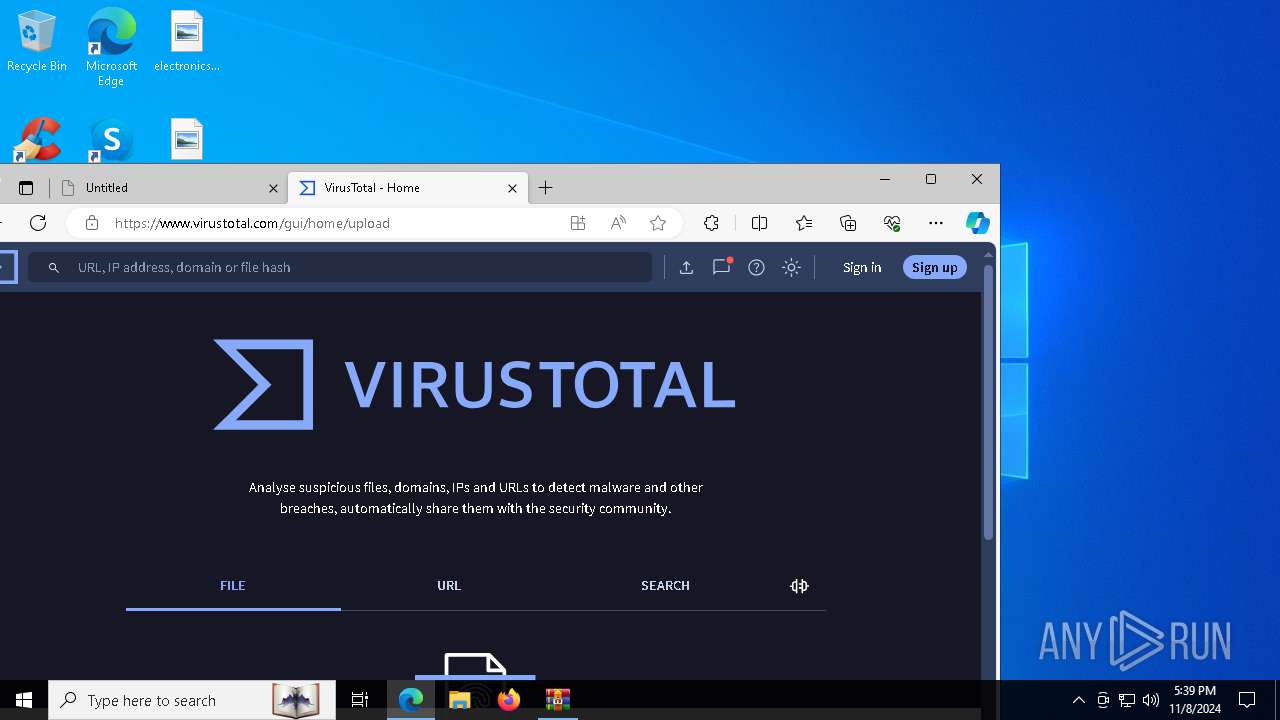Image resolution: width=1280 pixels, height=720 pixels.
Task: Open WinRAR from taskbar
Action: pos(557,700)
